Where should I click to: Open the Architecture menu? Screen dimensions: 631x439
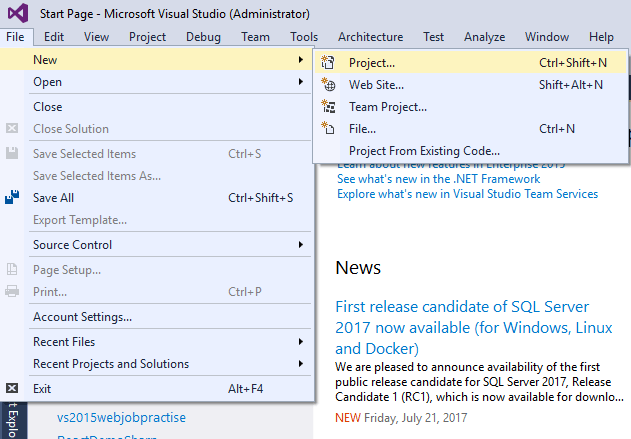tap(370, 37)
